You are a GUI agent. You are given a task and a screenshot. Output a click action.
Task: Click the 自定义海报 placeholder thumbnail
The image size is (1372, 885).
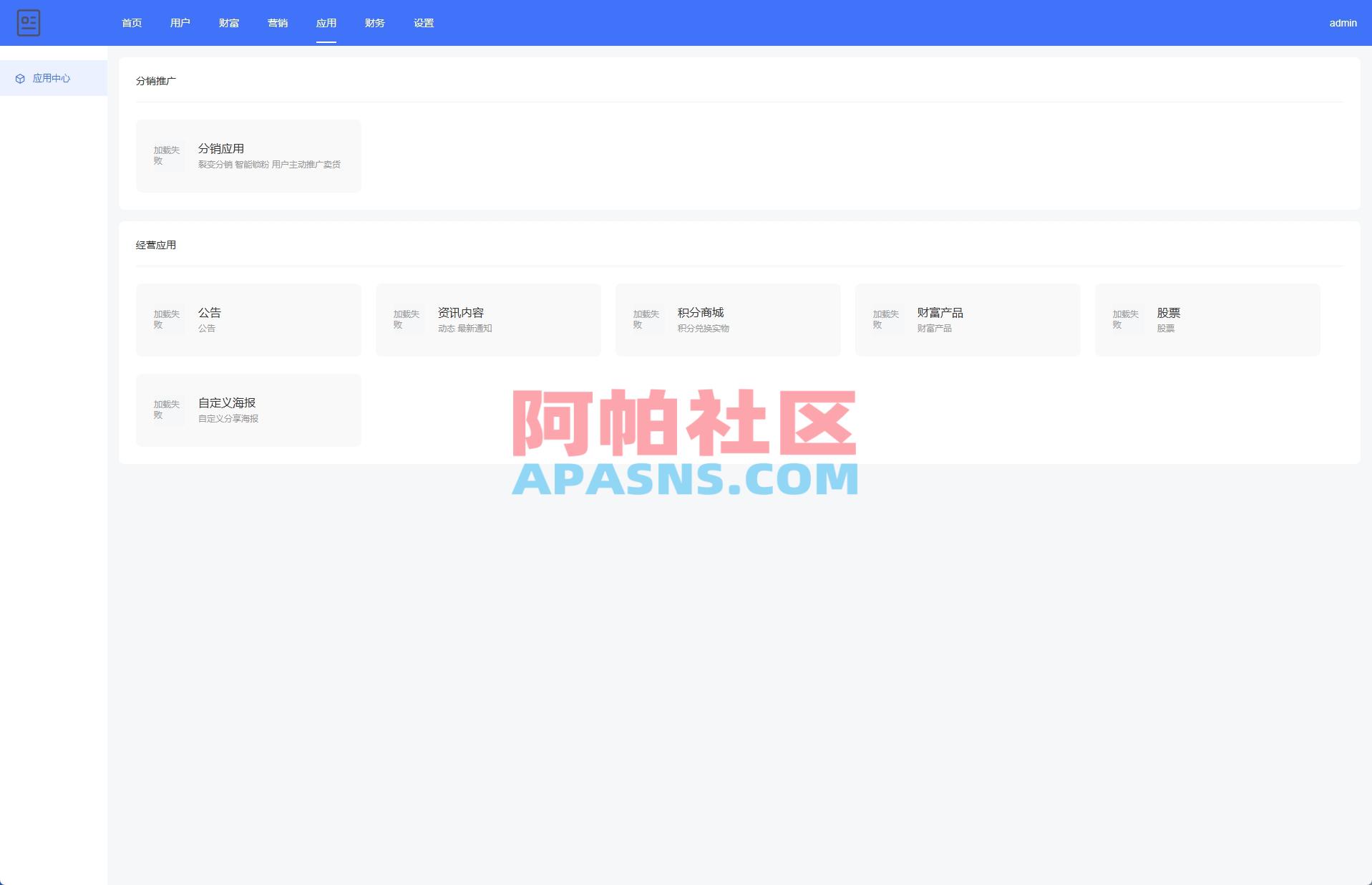pos(166,409)
